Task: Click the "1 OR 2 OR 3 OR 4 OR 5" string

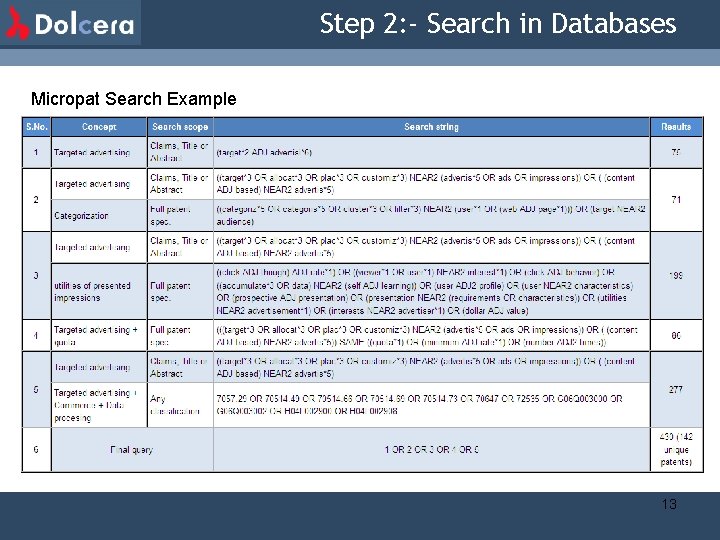Action: pos(431,450)
